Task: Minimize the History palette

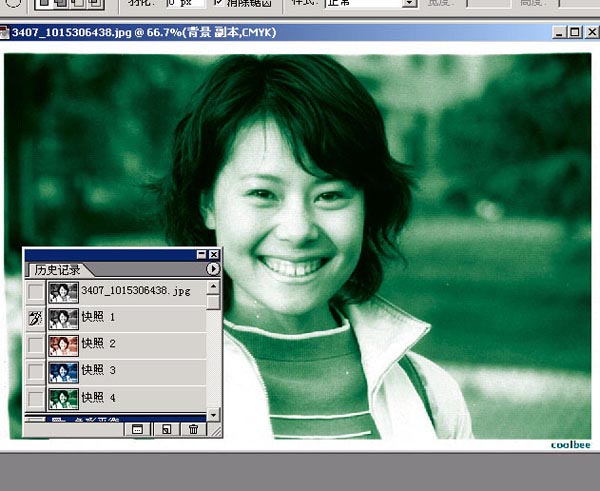Action: point(201,255)
